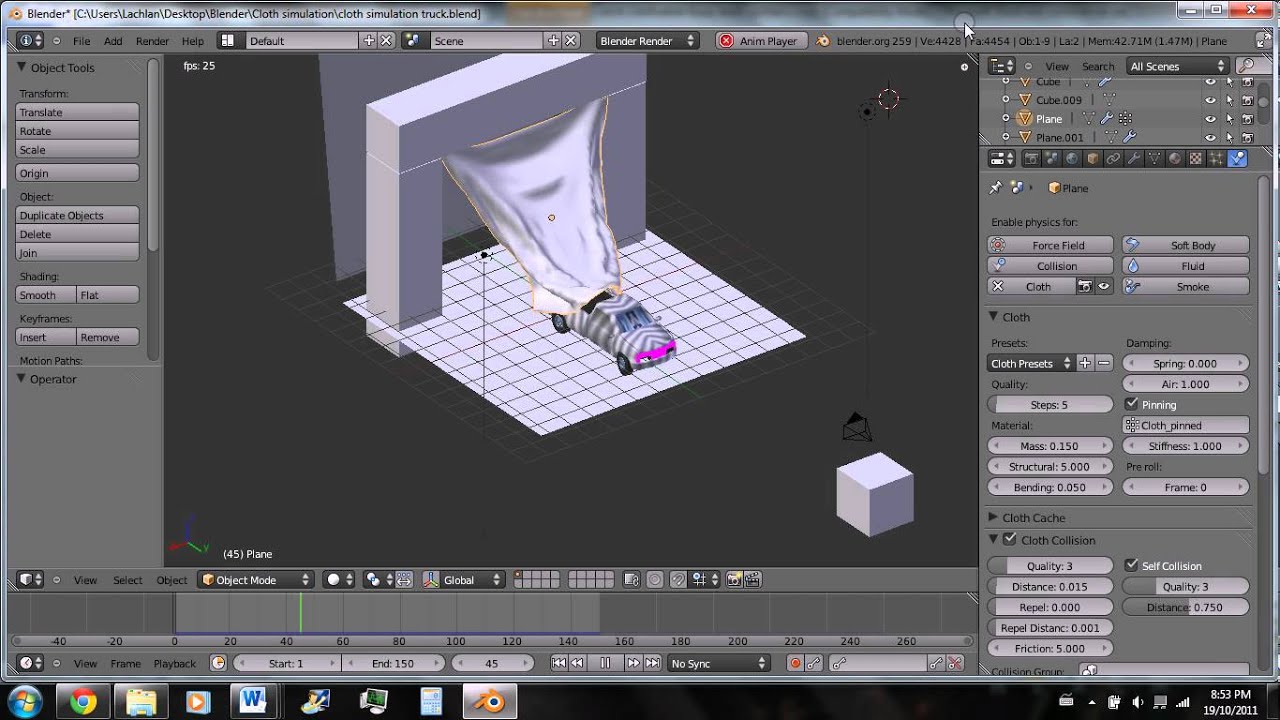
Task: Click the proportional editing icon in the 3D header
Action: tap(654, 579)
